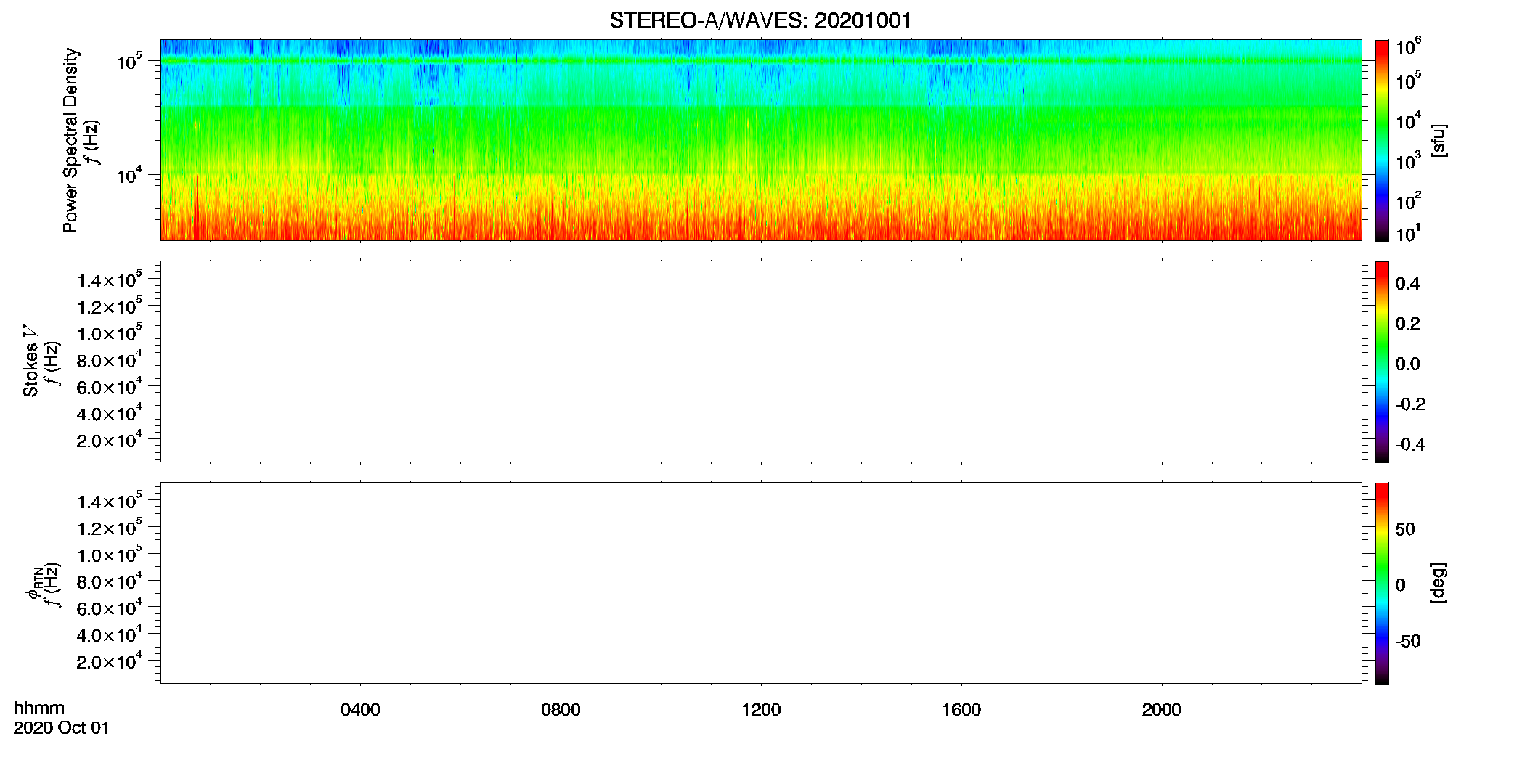Click the green 100 kHz band in the spectrogram
This screenshot has height=784, width=1522.
(x=760, y=61)
